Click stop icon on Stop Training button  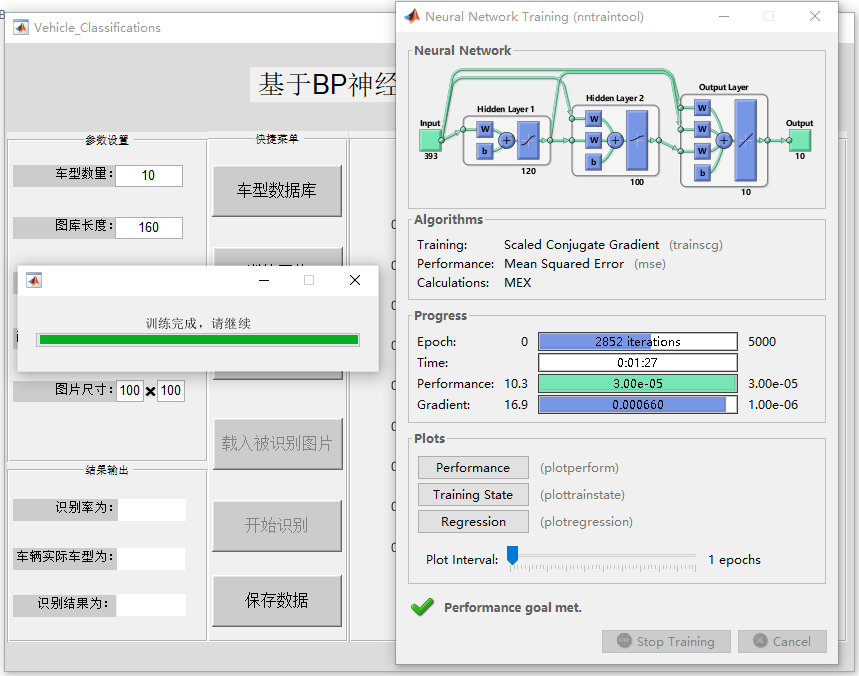[x=624, y=640]
